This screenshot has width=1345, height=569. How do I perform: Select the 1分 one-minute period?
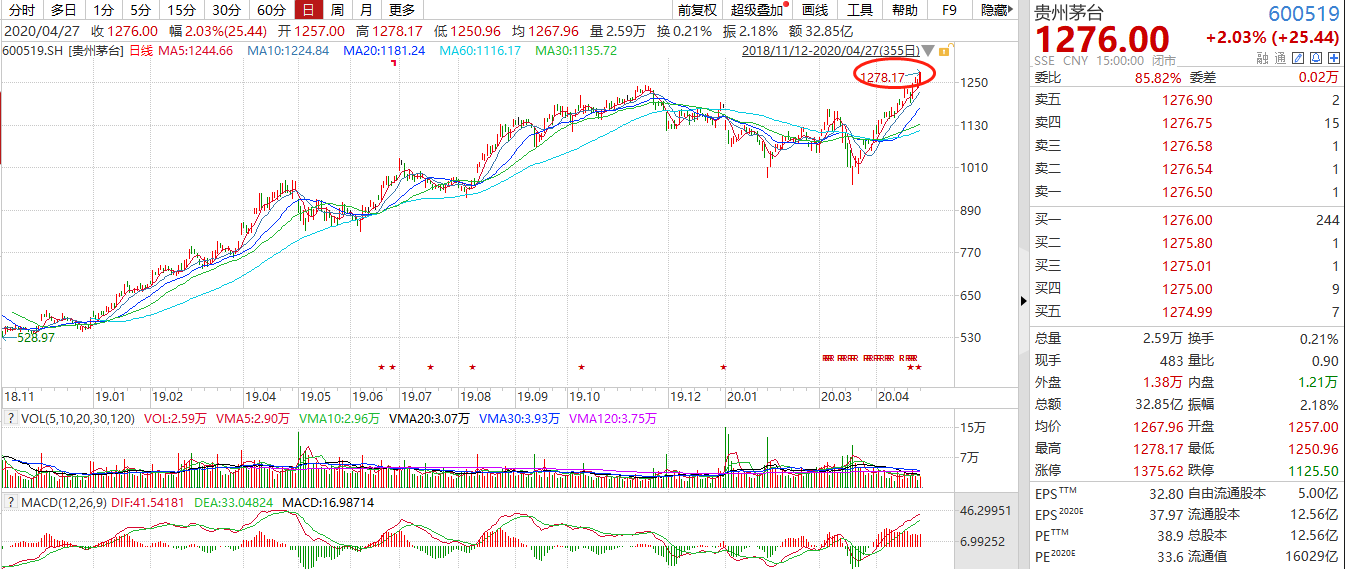[x=103, y=10]
